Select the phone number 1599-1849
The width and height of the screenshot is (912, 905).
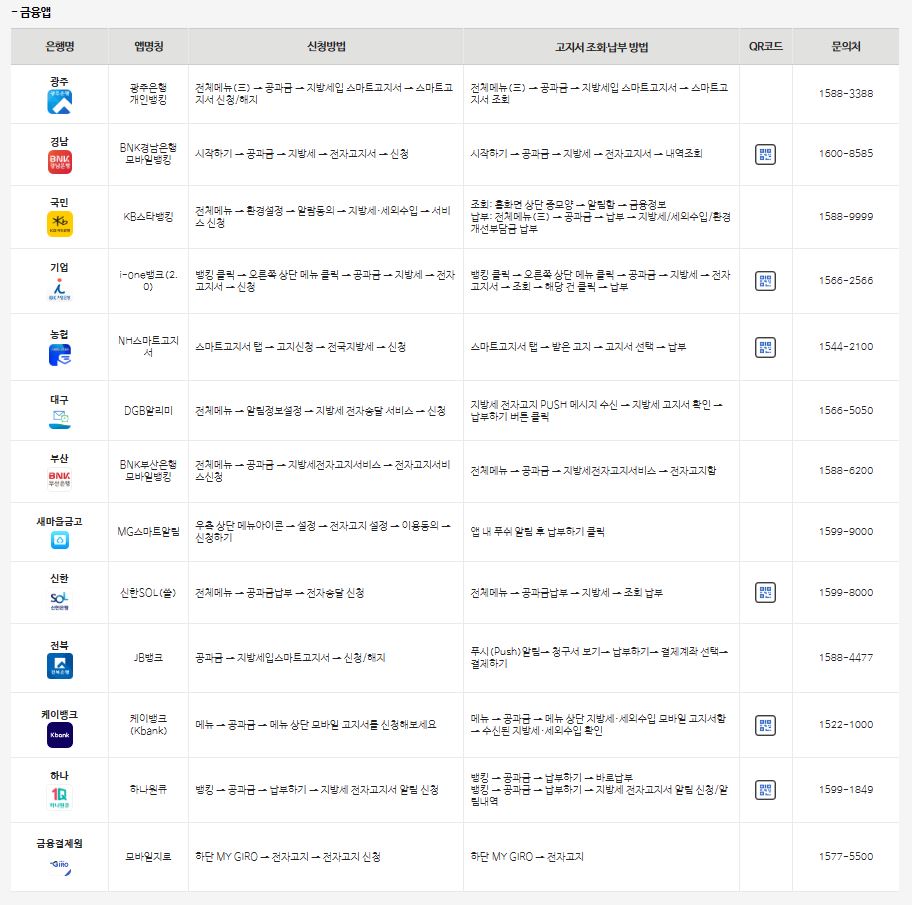point(846,790)
